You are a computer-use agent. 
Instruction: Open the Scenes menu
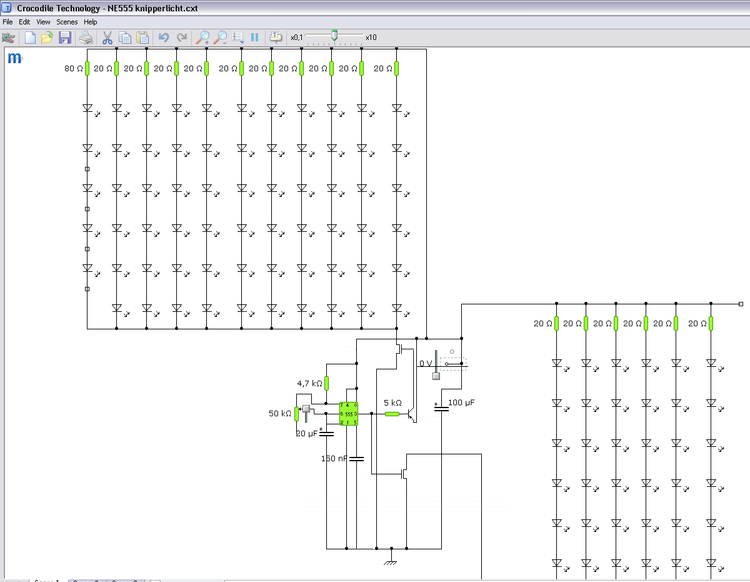point(67,21)
